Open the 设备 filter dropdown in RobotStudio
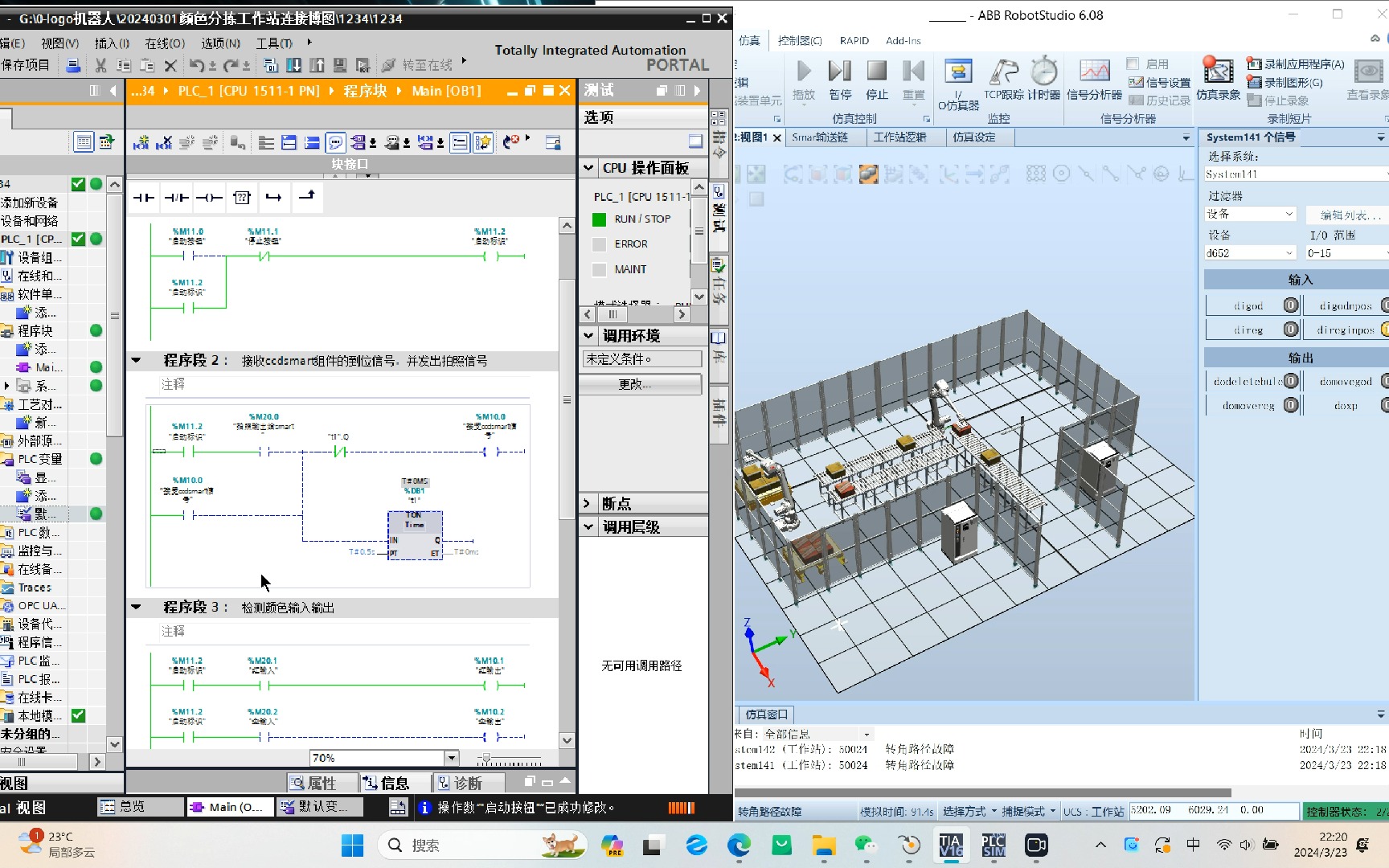This screenshot has height=868, width=1389. tap(1289, 214)
